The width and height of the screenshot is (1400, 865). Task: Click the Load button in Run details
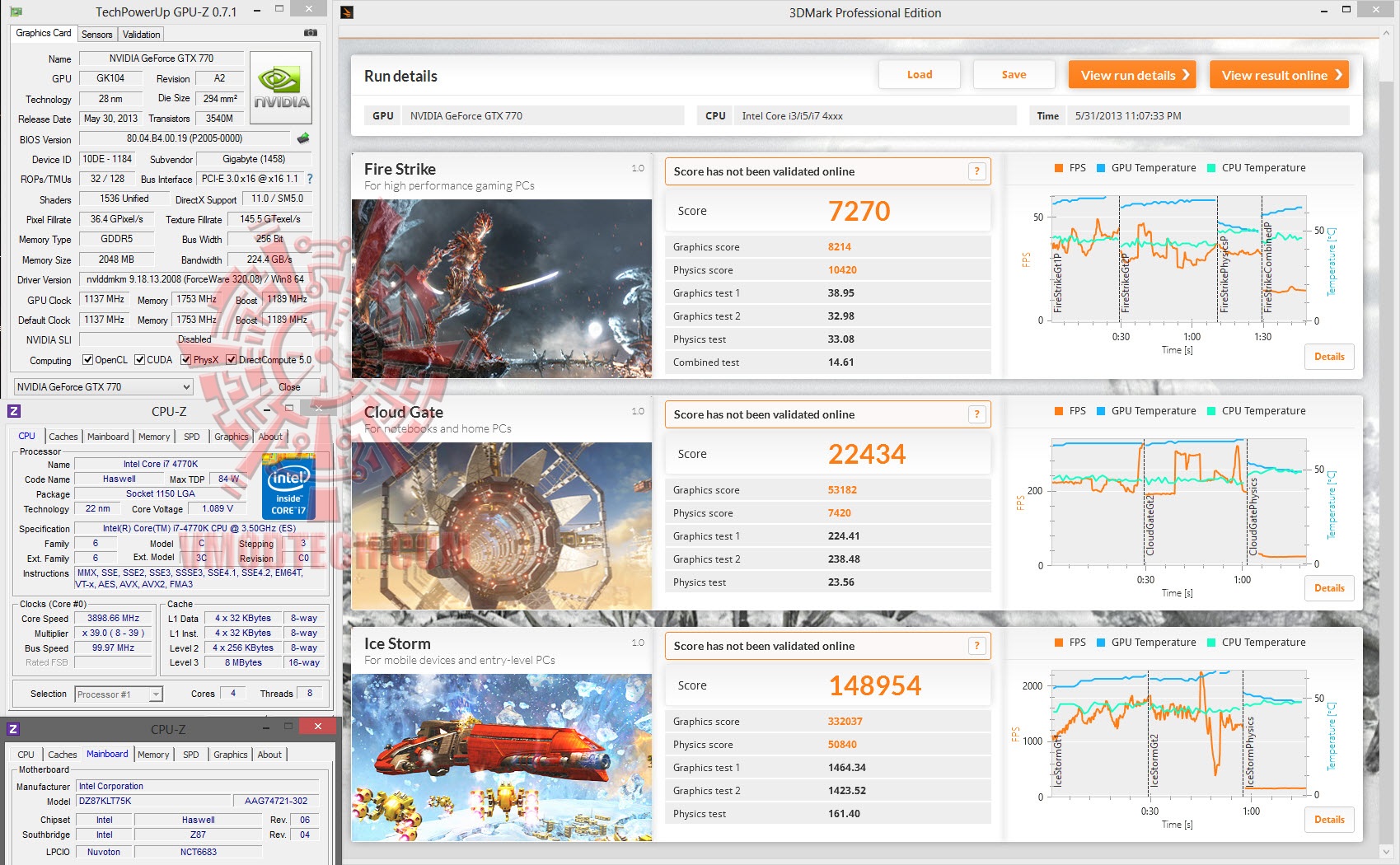click(x=920, y=75)
